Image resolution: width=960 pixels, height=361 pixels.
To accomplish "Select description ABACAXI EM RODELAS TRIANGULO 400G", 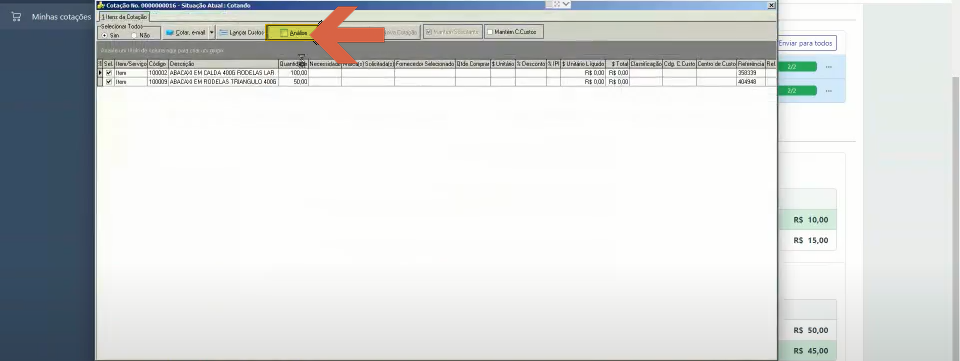I will (x=223, y=81).
